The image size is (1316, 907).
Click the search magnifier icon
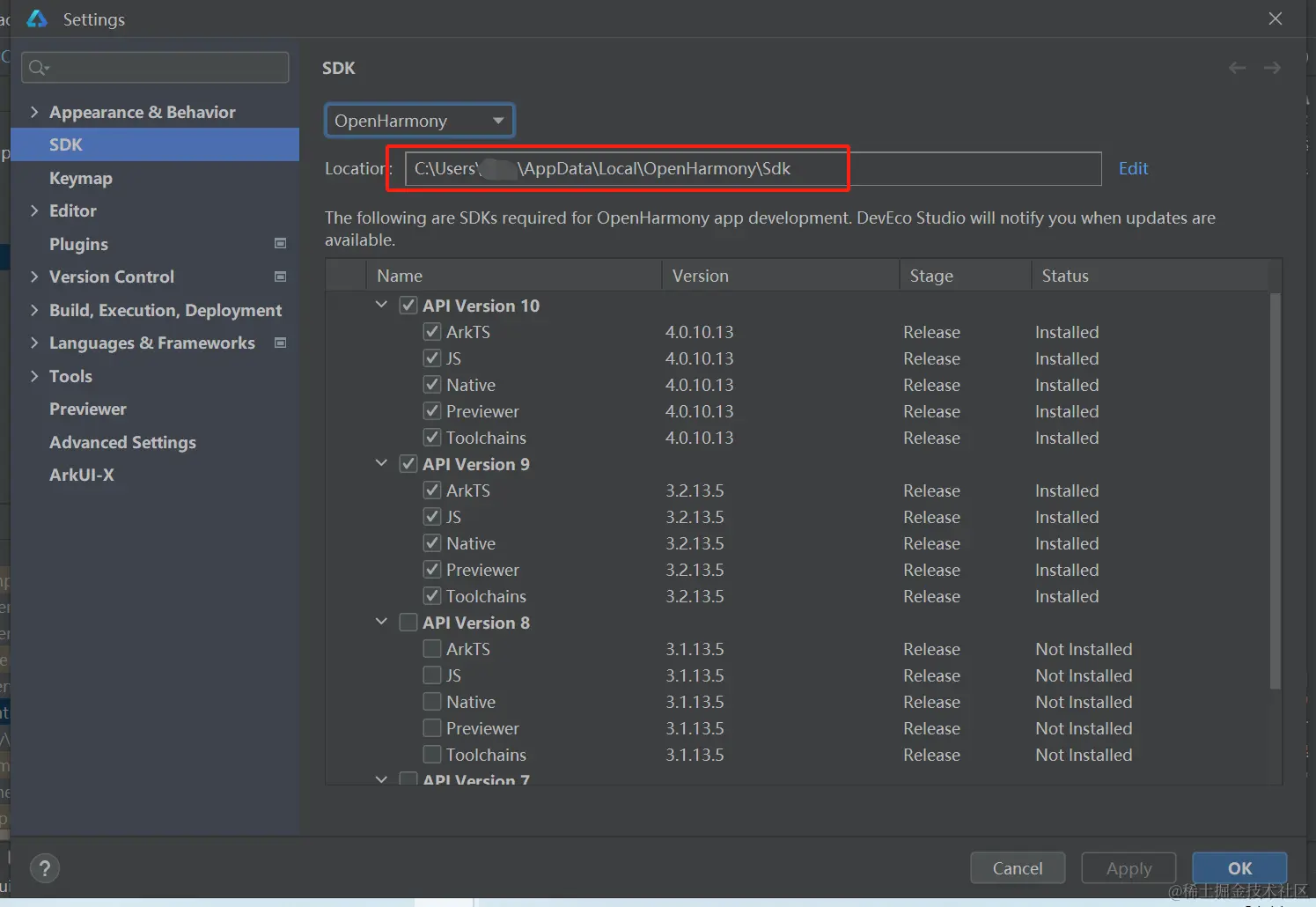click(x=38, y=67)
